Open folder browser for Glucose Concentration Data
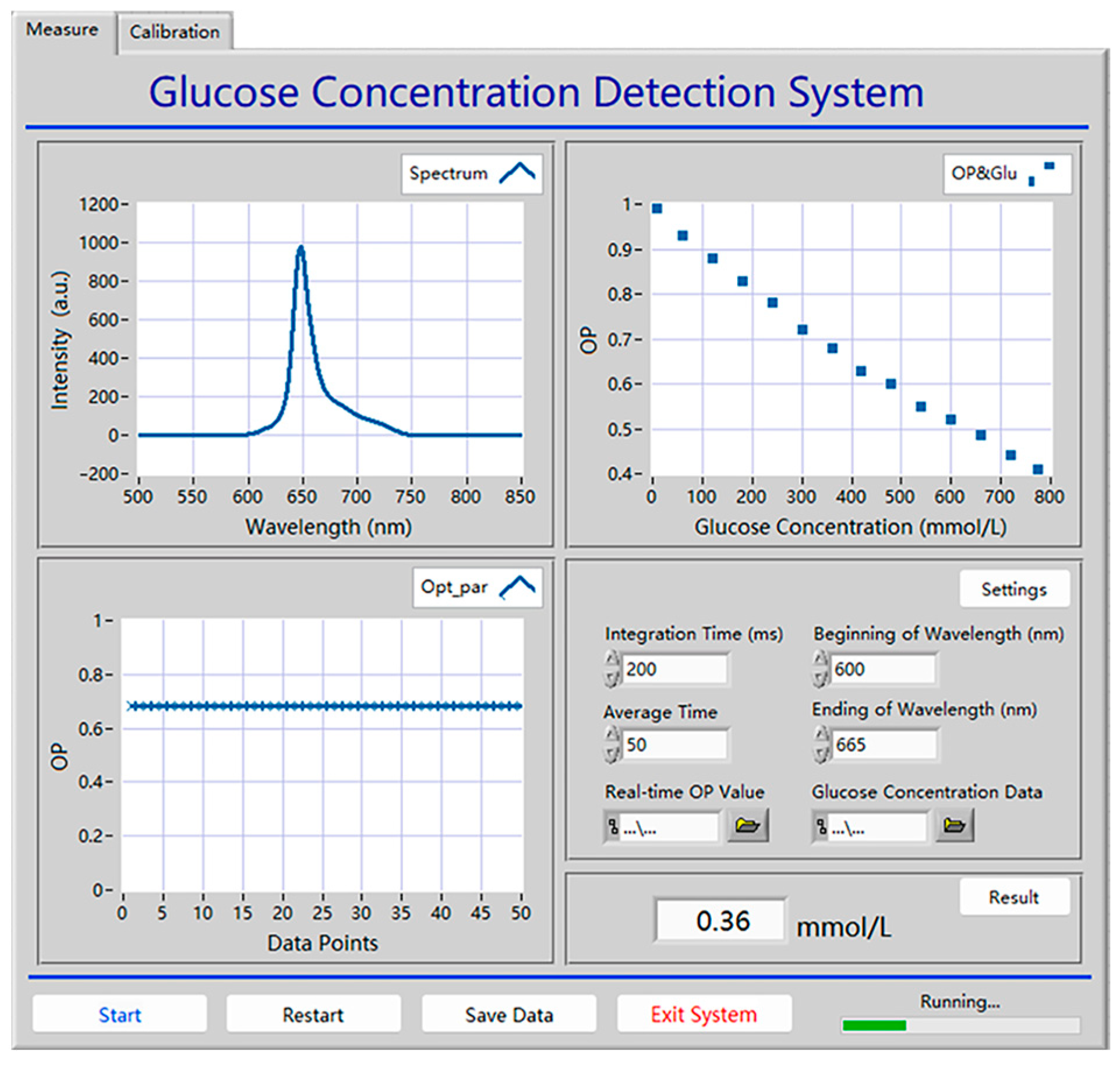This screenshot has width=1120, height=1067. tap(955, 825)
